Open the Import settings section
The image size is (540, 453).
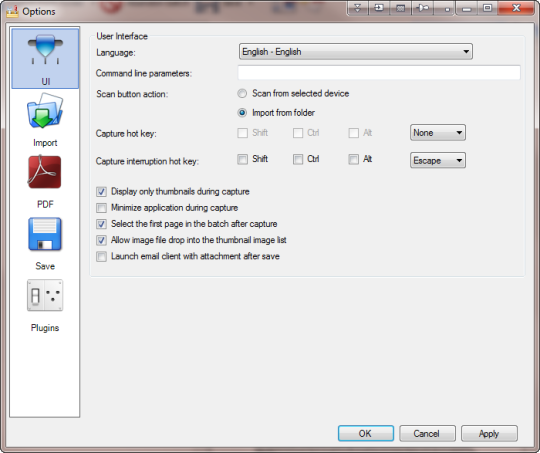tap(45, 120)
